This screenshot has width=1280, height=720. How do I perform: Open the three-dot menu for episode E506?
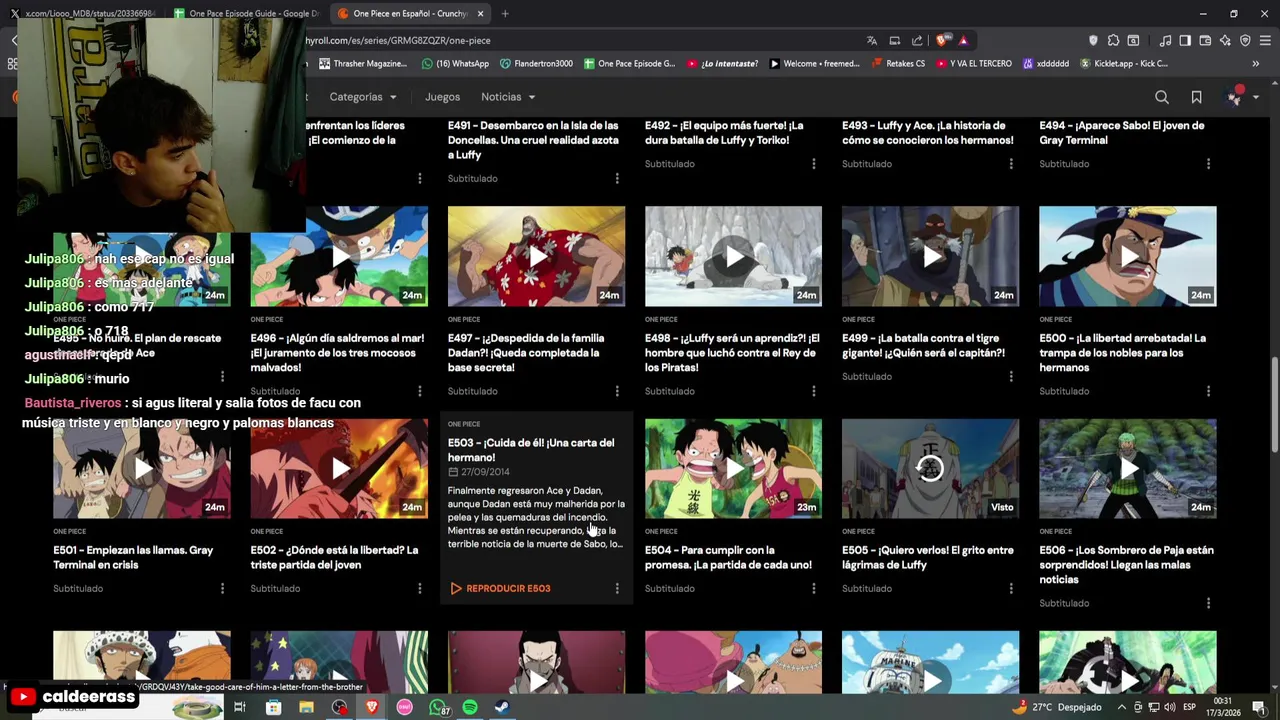(x=1208, y=603)
